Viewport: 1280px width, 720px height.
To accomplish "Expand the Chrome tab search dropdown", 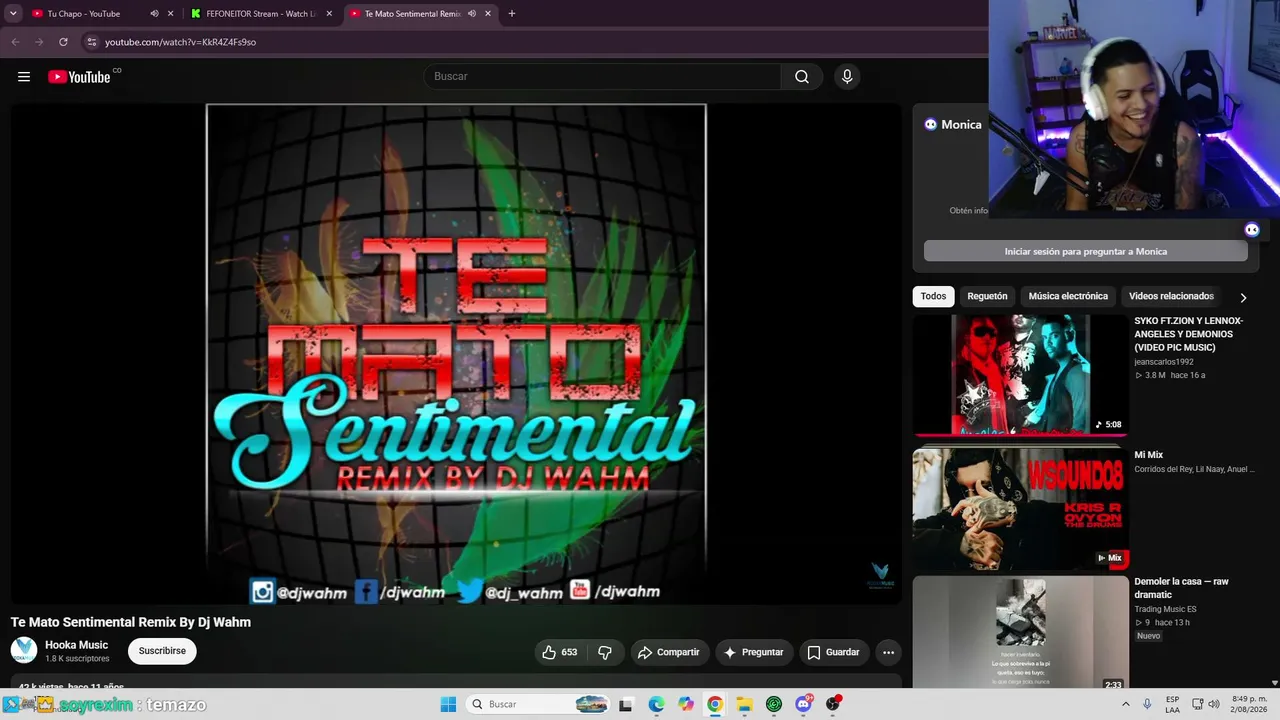I will click(x=13, y=14).
